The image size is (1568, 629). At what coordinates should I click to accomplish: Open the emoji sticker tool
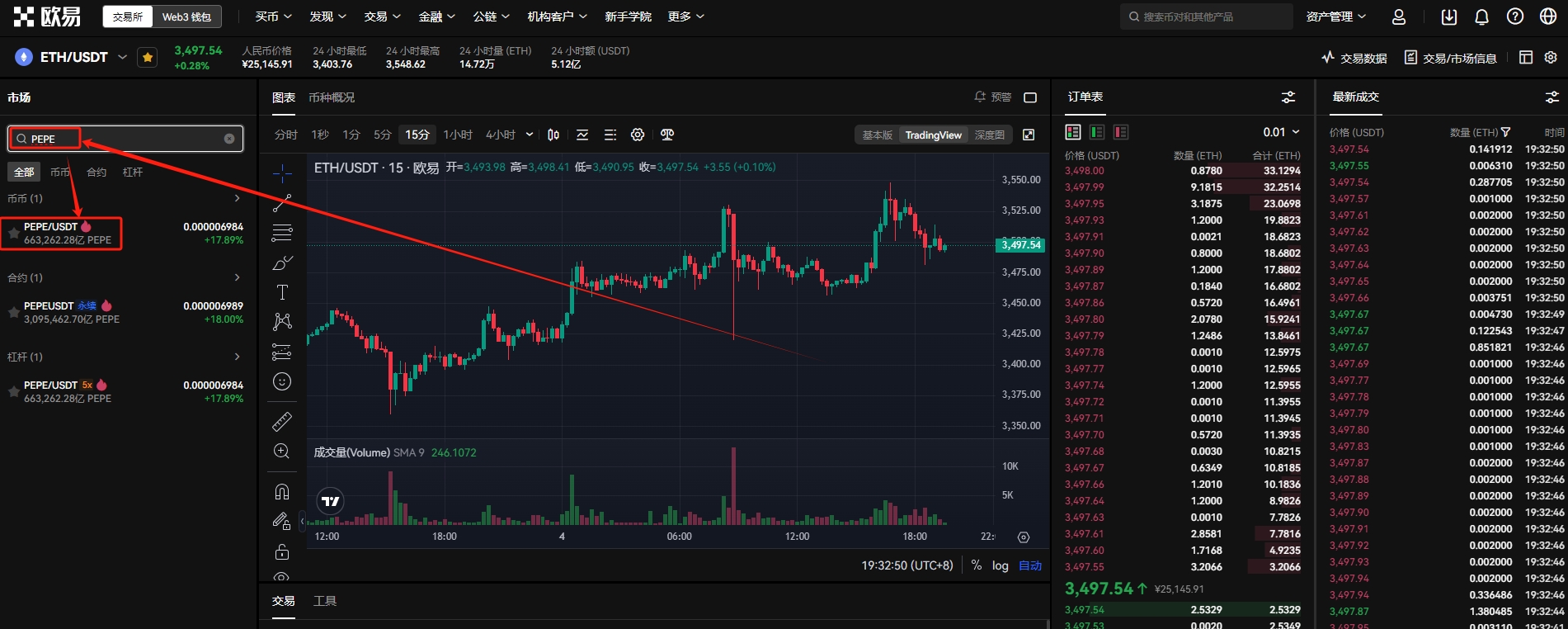[282, 381]
